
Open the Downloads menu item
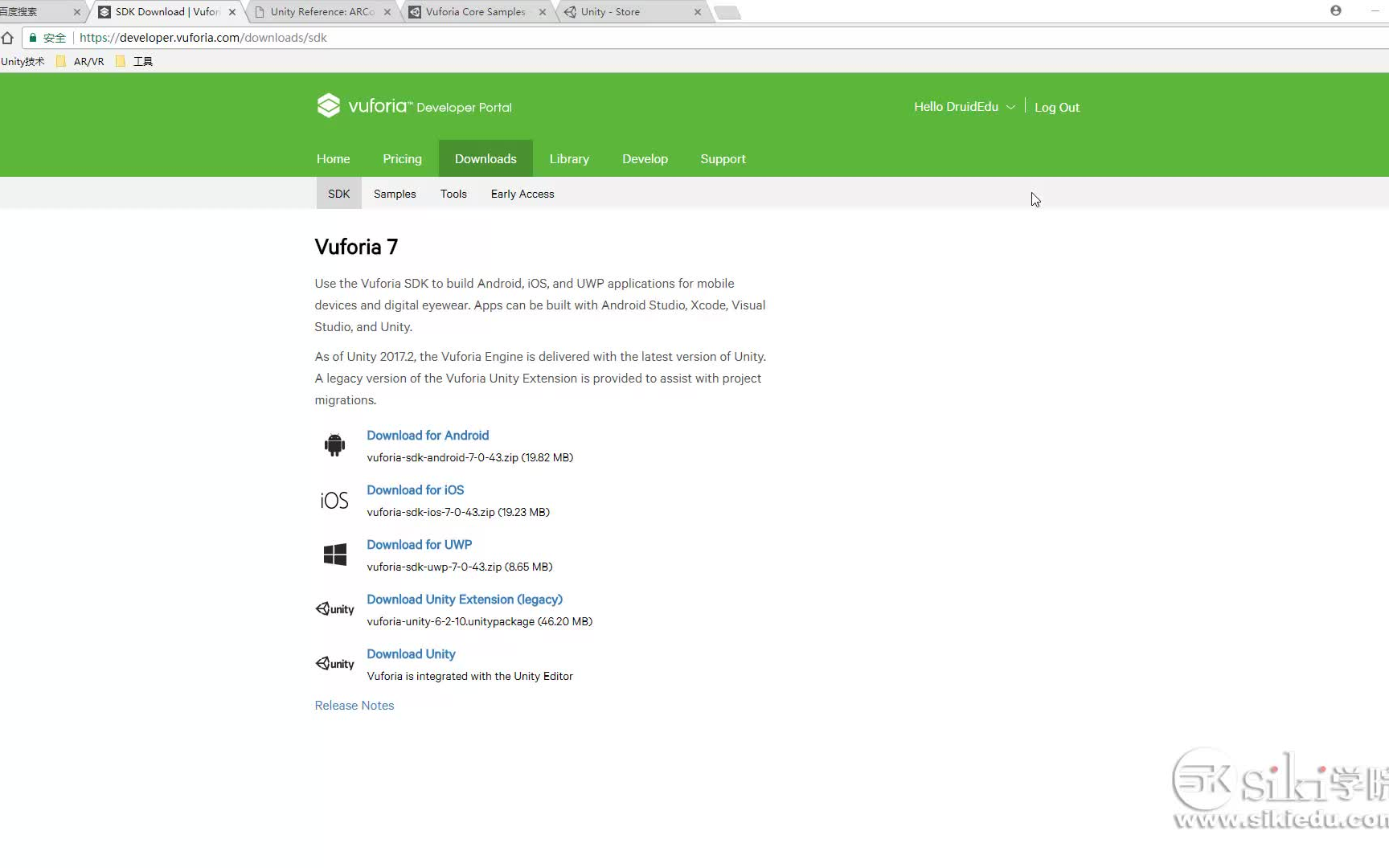(x=486, y=158)
